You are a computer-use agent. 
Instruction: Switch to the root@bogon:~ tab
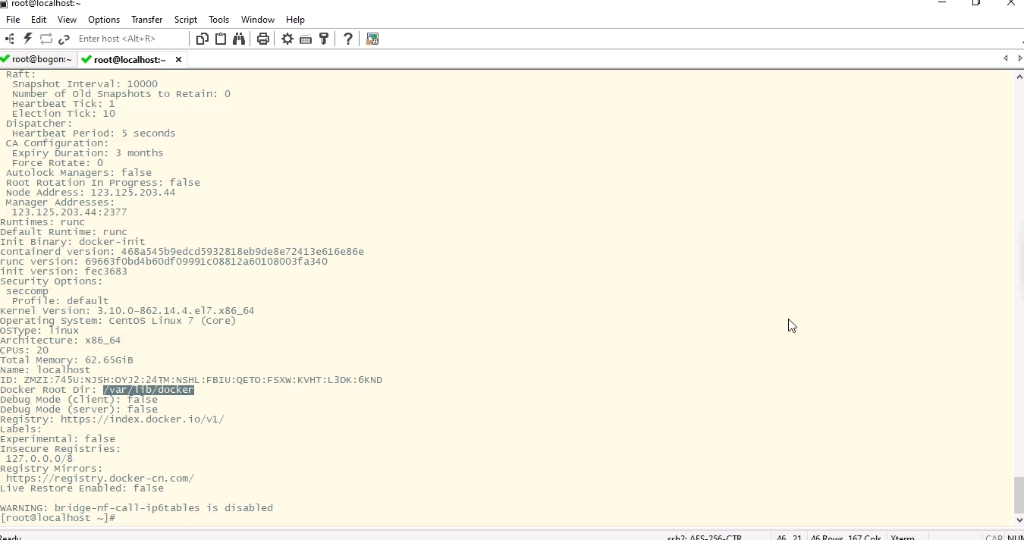[x=37, y=59]
